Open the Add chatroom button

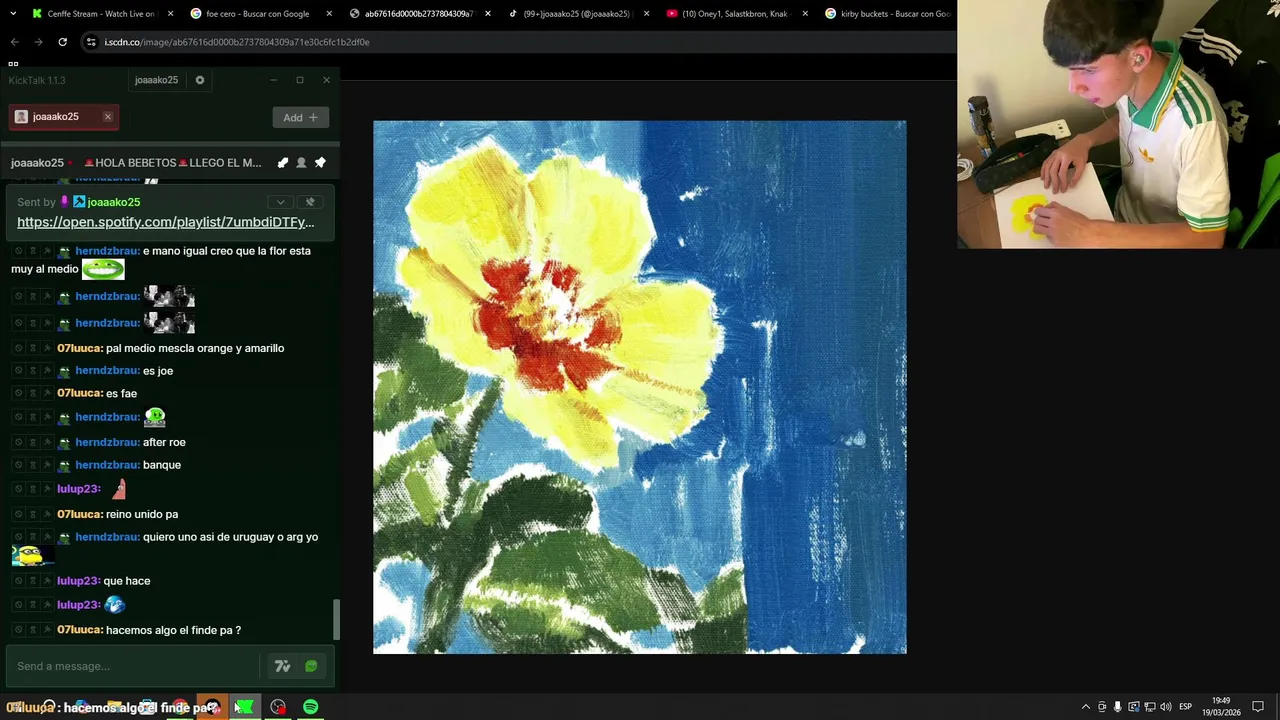(x=300, y=117)
